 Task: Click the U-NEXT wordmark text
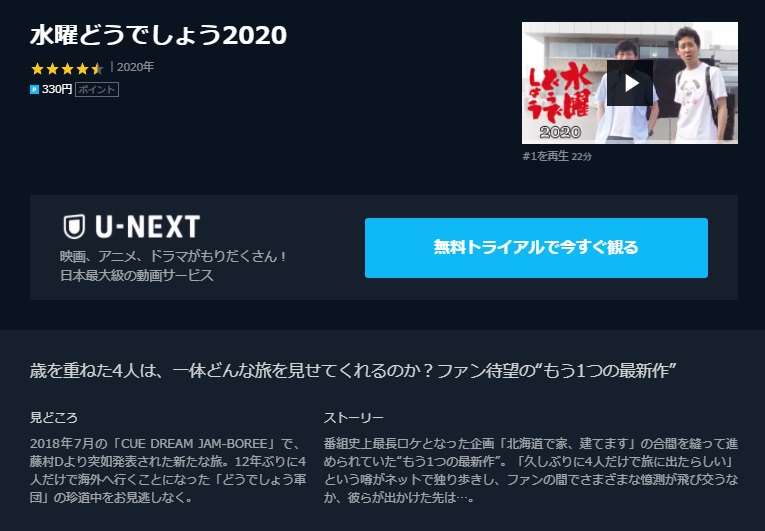147,227
